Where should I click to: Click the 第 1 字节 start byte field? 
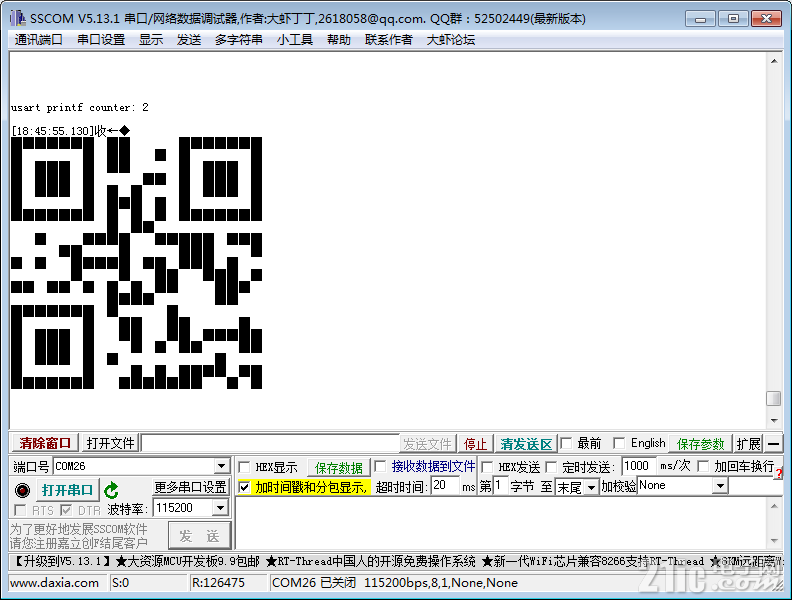[x=500, y=486]
